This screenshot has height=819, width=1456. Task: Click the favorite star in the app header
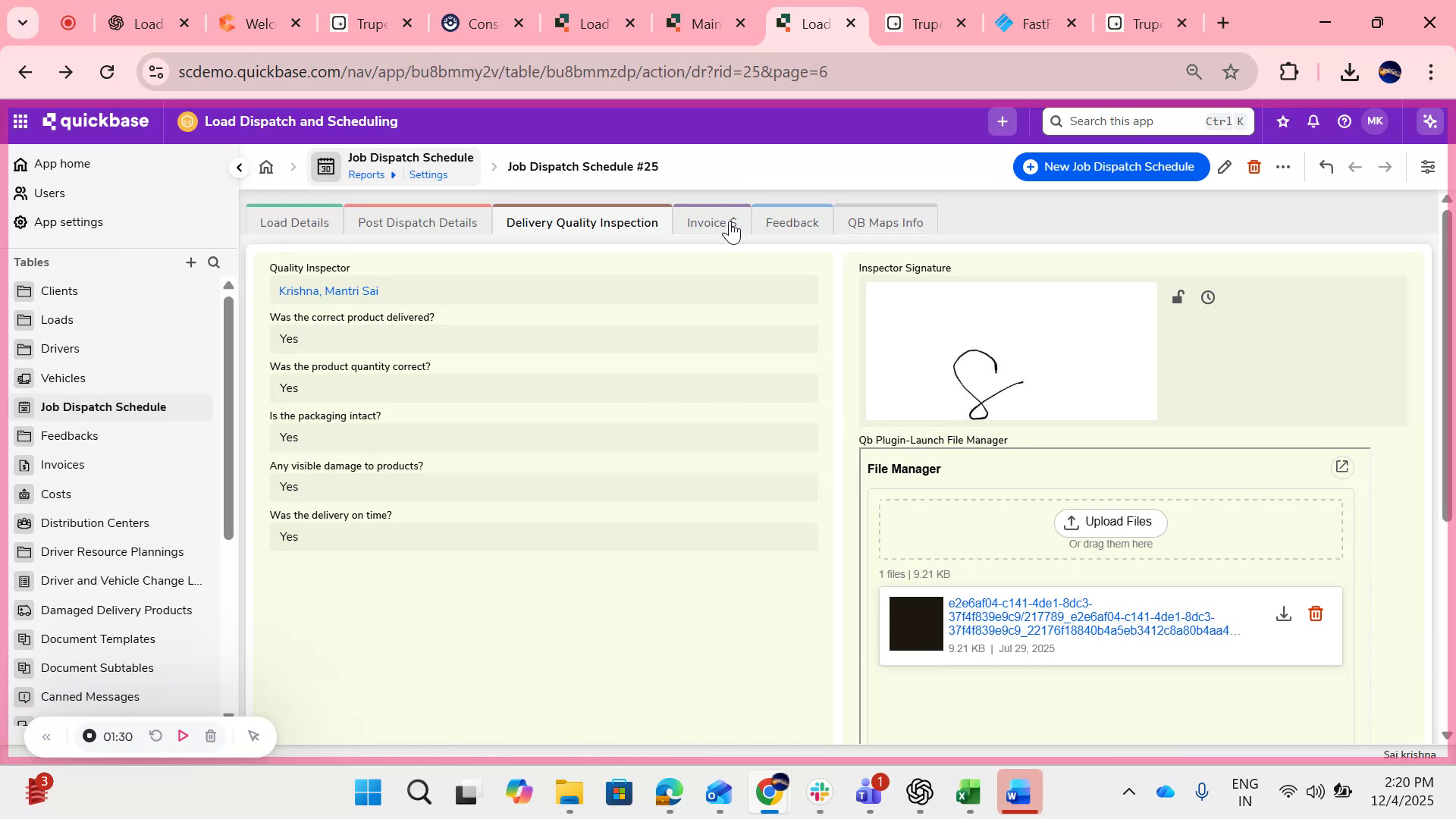pos(1282,121)
